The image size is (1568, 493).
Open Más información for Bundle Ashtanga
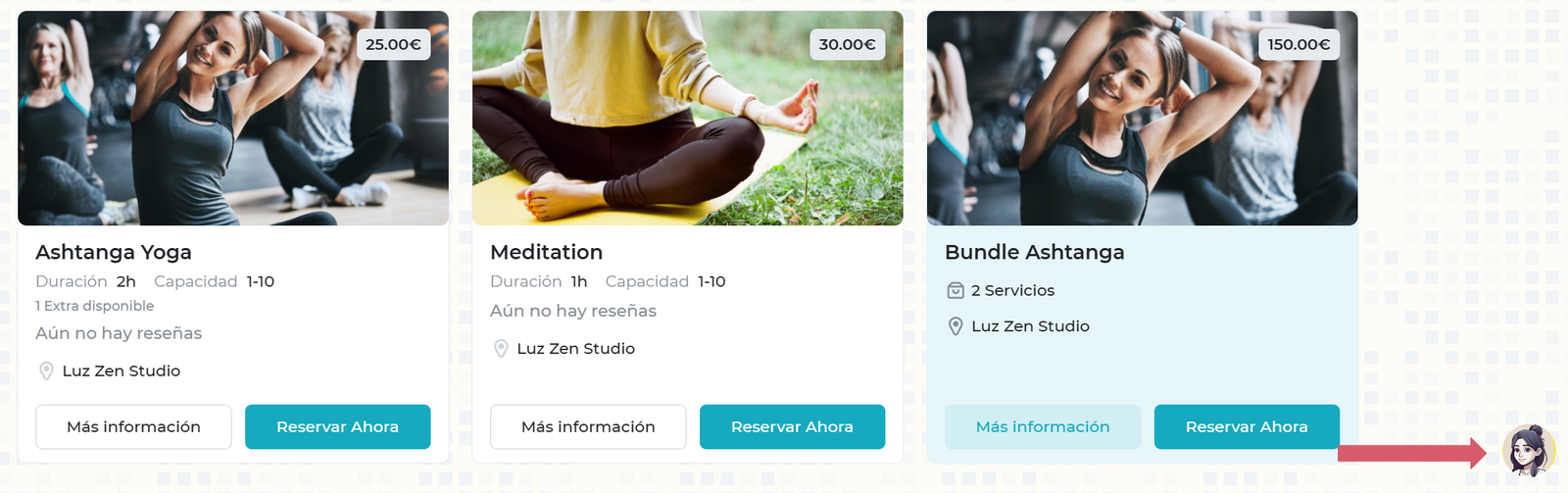point(1043,426)
